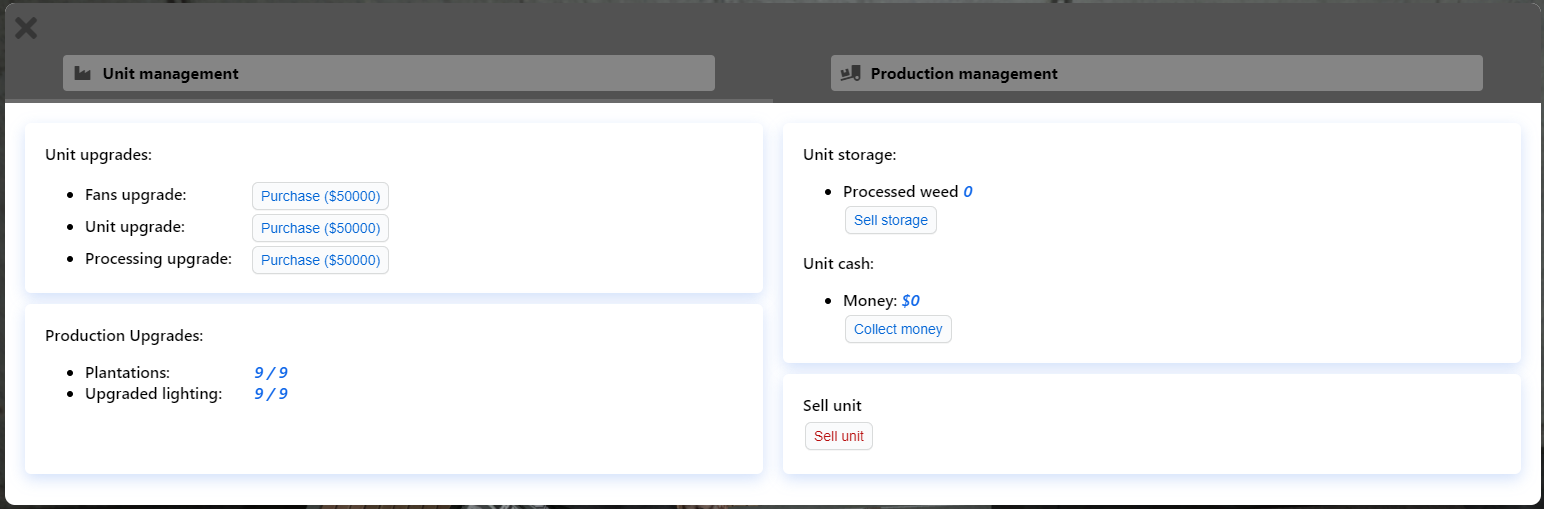Open the Production management tab
1544x509 pixels.
[x=1156, y=73]
